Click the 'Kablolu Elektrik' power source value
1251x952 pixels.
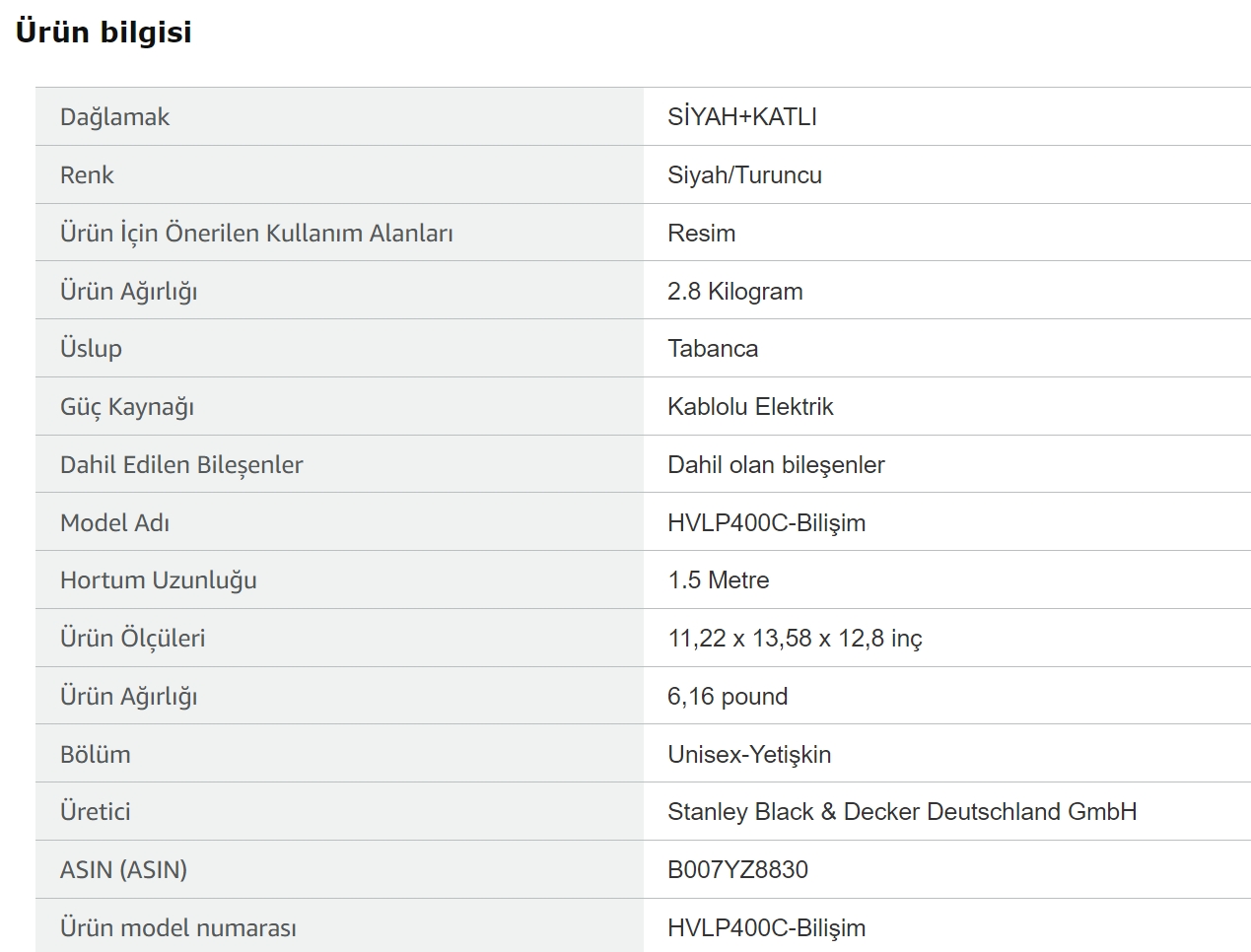[x=750, y=406]
